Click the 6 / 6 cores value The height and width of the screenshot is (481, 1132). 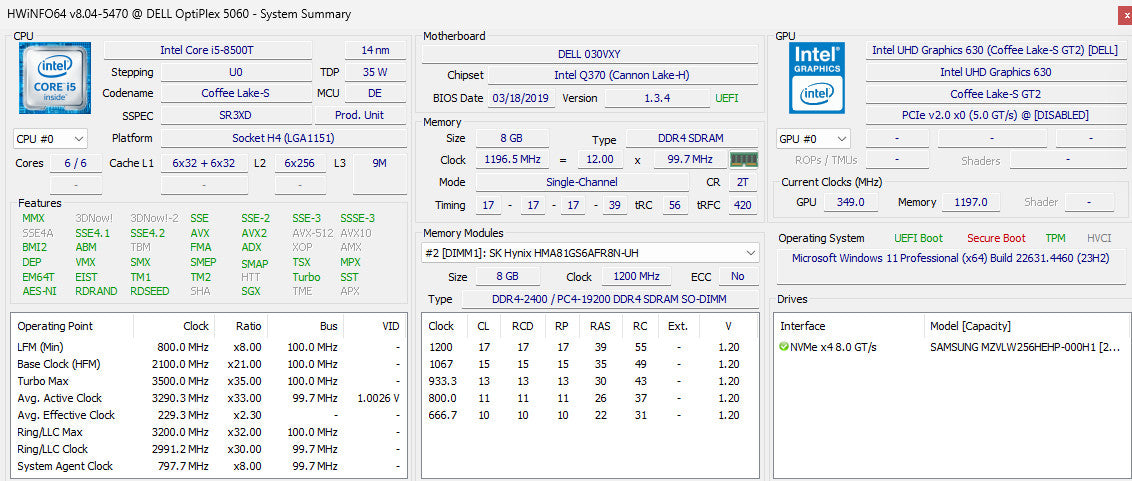coord(75,163)
